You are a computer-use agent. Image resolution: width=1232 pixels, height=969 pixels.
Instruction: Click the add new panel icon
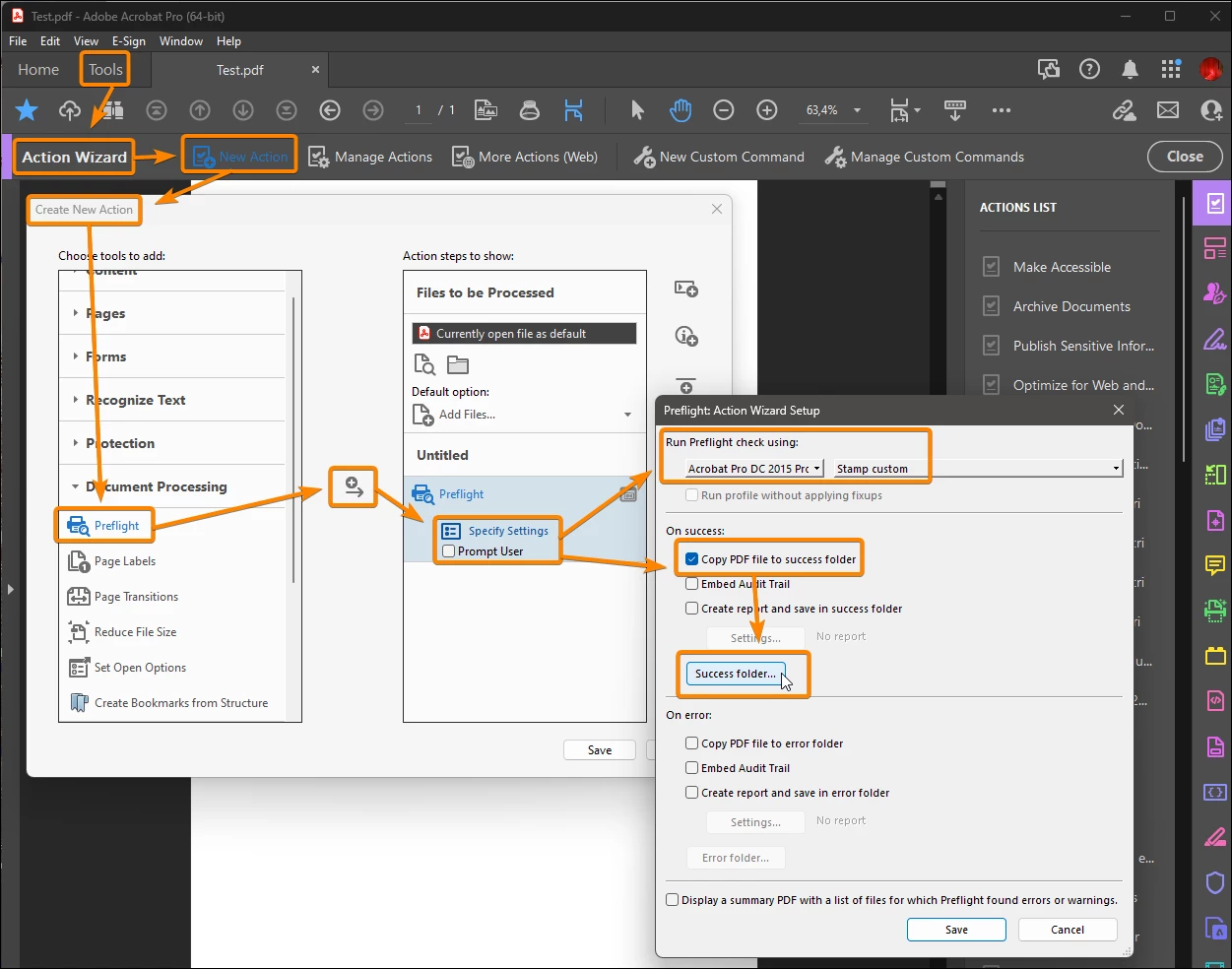coord(686,290)
